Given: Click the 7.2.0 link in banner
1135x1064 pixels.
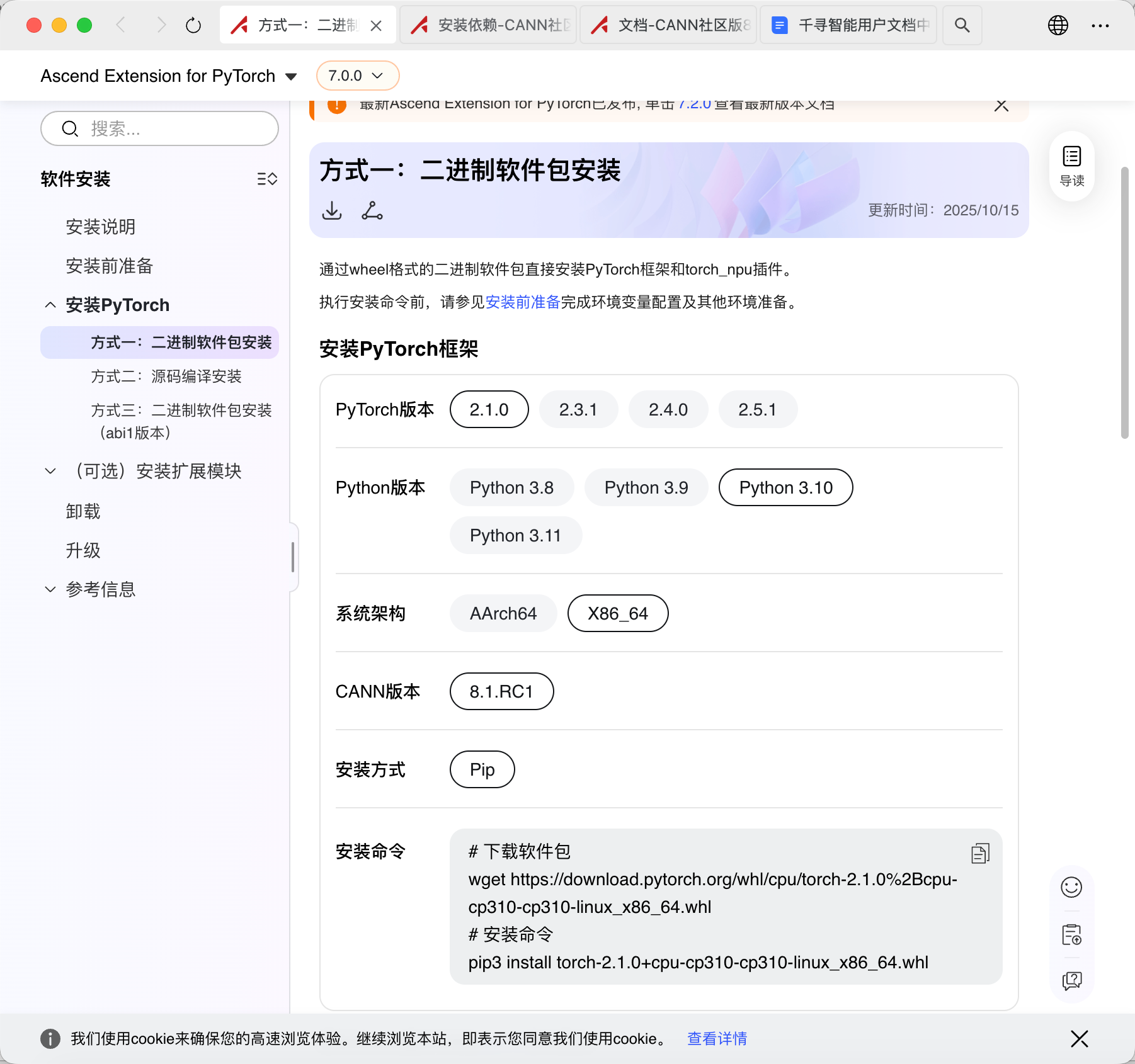Looking at the screenshot, I should click(695, 105).
